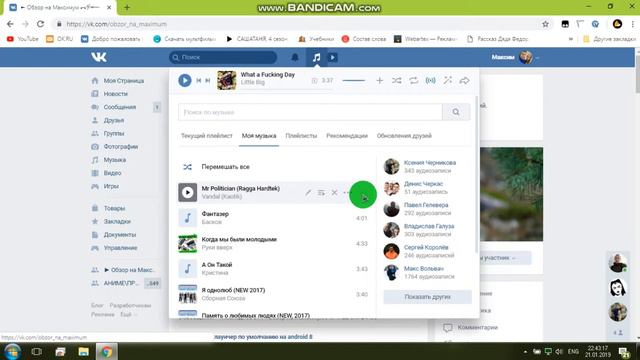Expand the hidden bookmarks chevron
The height and width of the screenshot is (360, 640).
[x=571, y=39]
